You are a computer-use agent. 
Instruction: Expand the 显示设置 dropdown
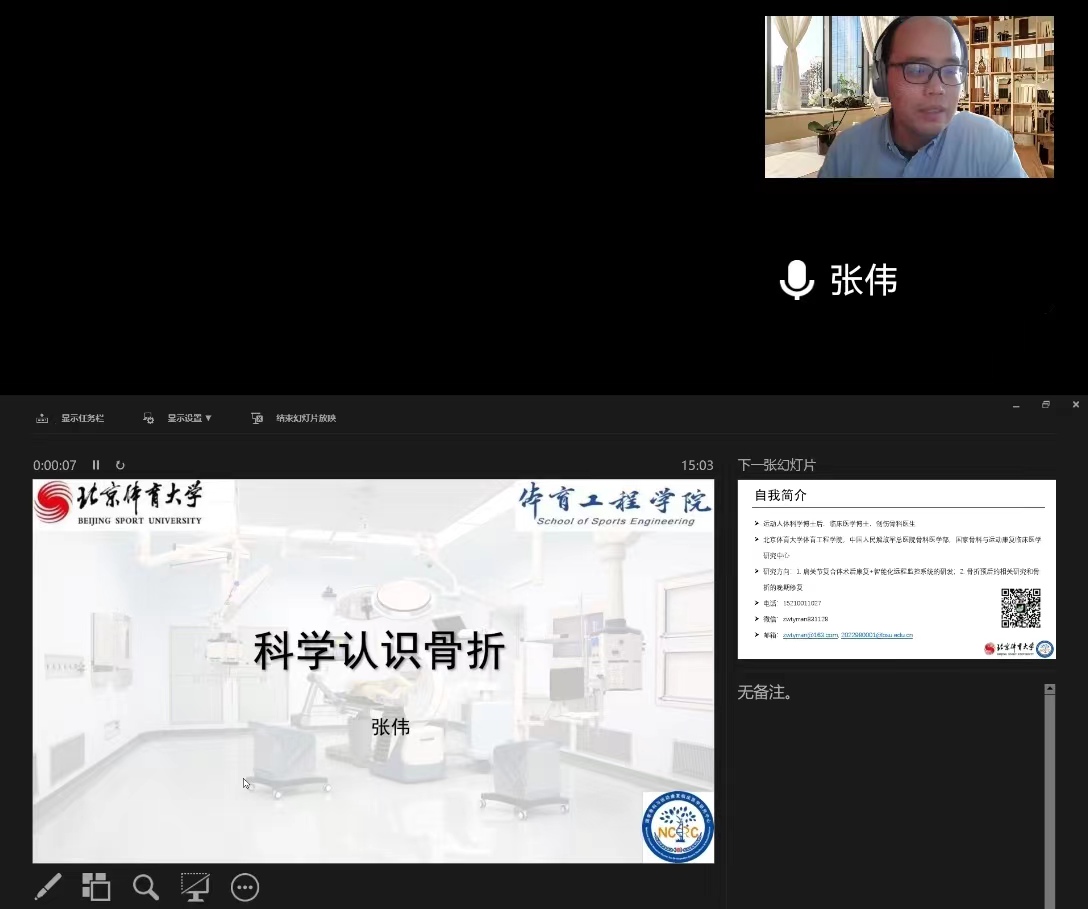[178, 418]
